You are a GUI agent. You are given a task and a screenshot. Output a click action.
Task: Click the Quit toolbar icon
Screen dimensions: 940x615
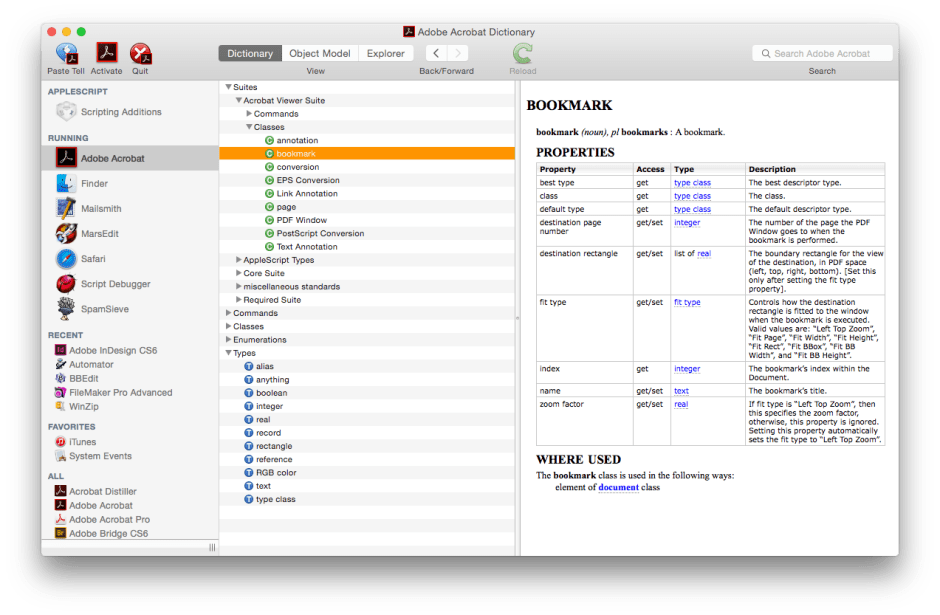click(141, 55)
